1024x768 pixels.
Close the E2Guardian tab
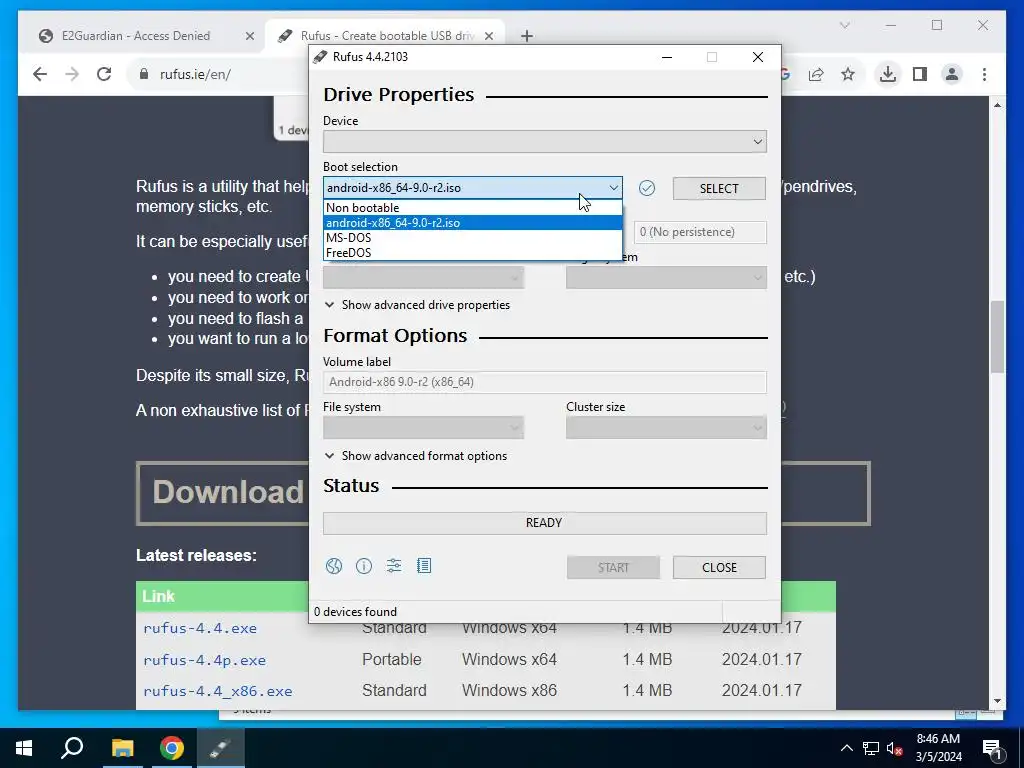[249, 36]
